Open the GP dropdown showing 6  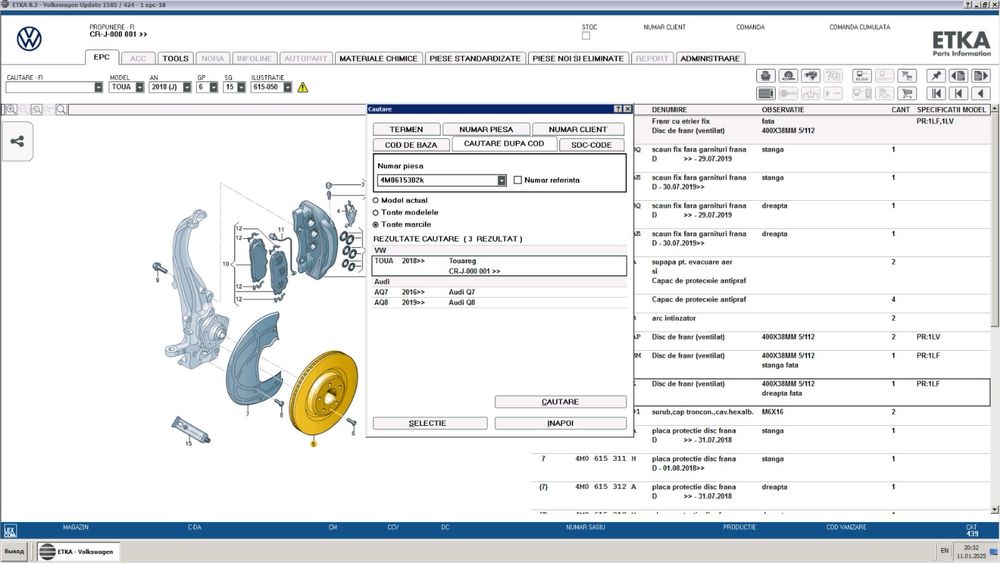coord(214,87)
